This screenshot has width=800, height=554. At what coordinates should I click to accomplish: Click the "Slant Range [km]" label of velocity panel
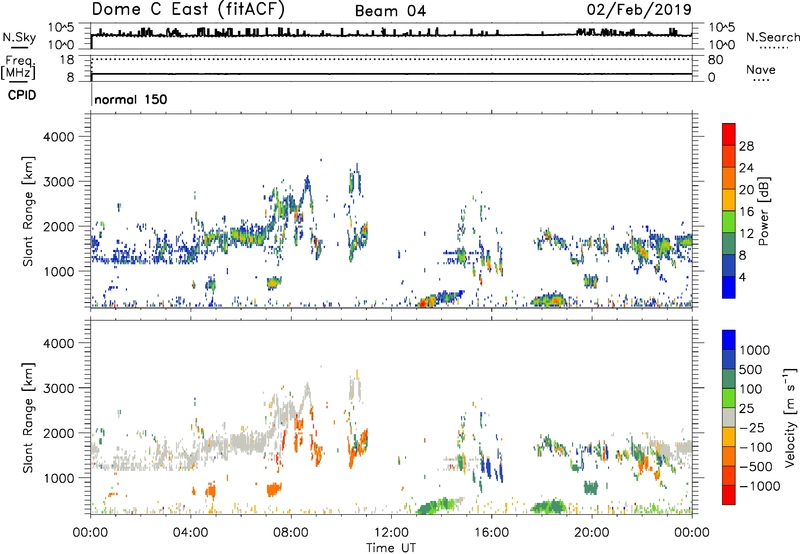28,418
